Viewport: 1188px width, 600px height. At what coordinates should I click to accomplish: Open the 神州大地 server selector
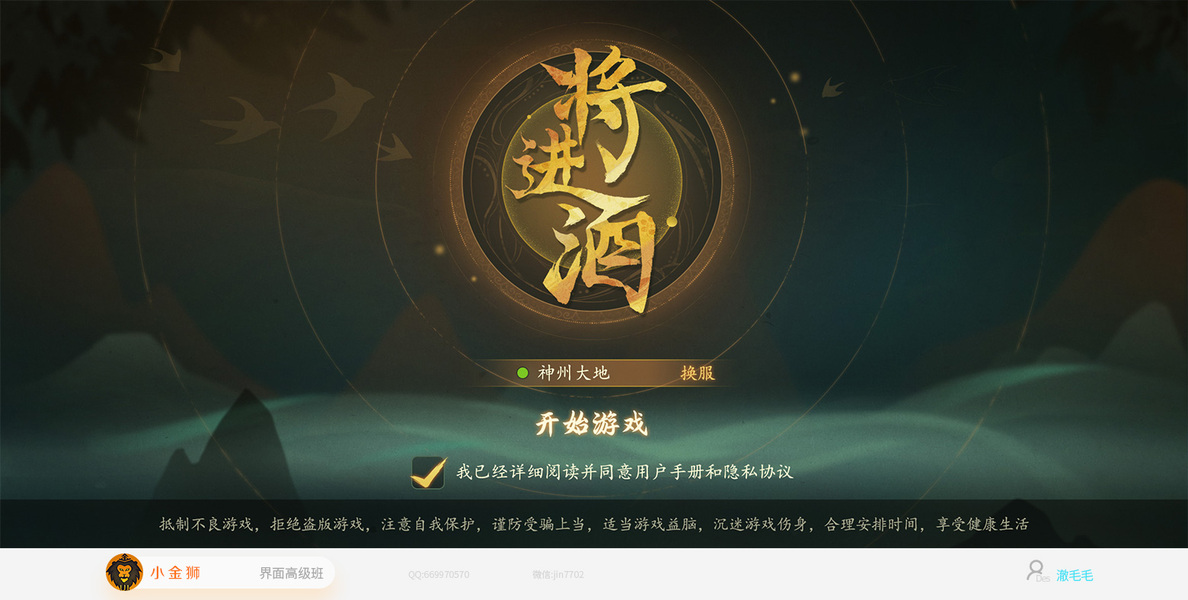(x=574, y=373)
